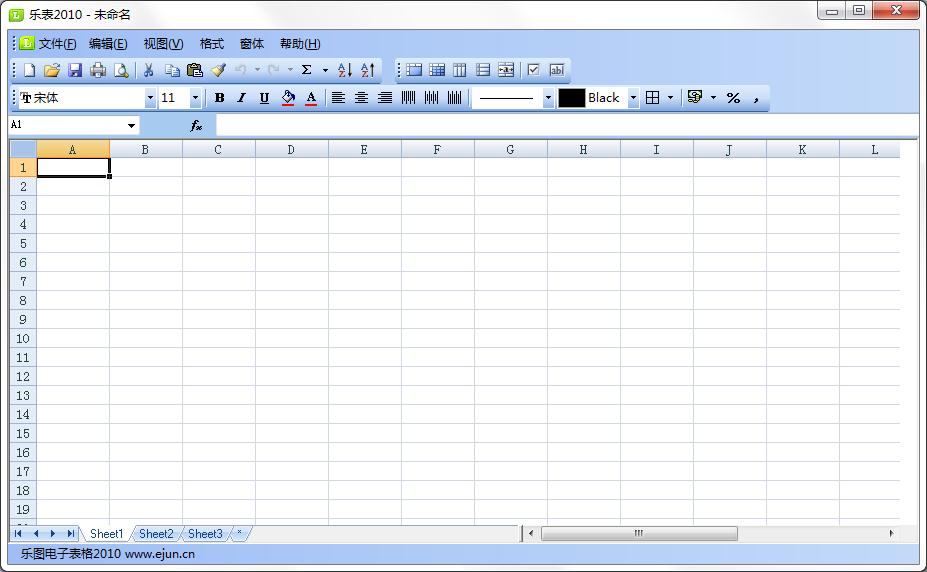Click the merge cells icon
Image resolution: width=927 pixels, height=572 pixels.
(506, 70)
